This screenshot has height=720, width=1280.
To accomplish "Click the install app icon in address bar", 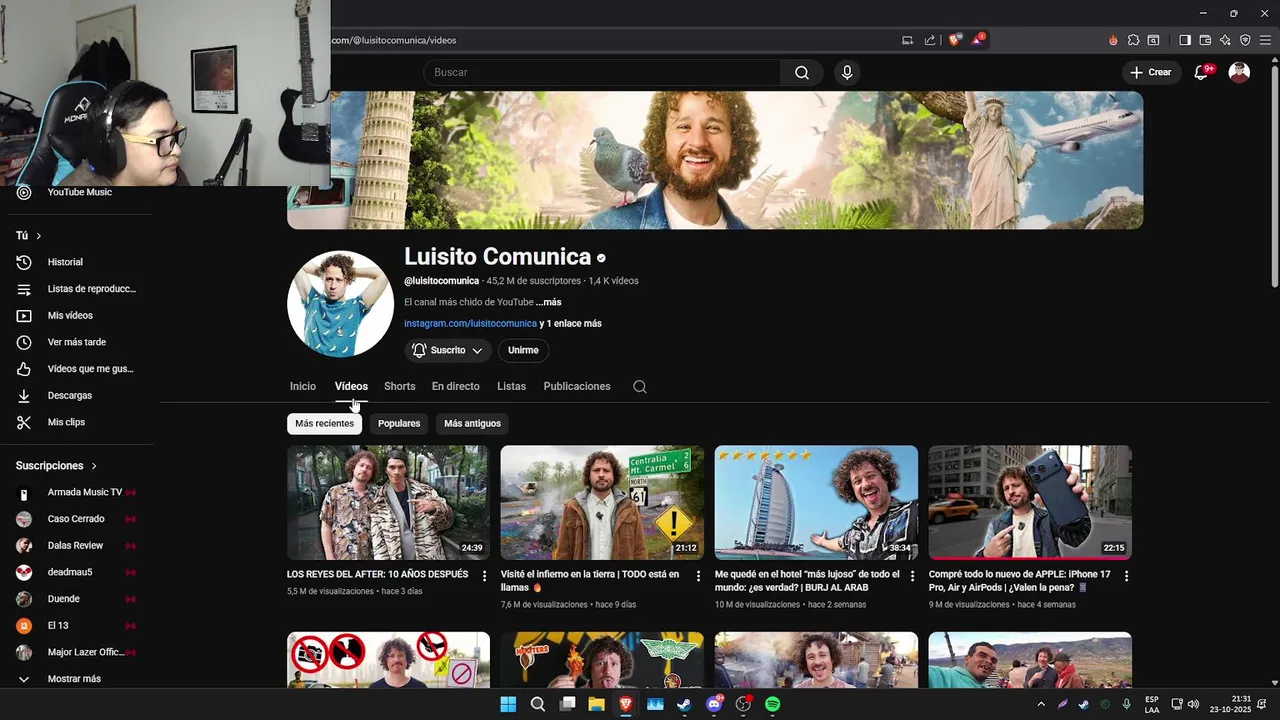I will point(907,40).
